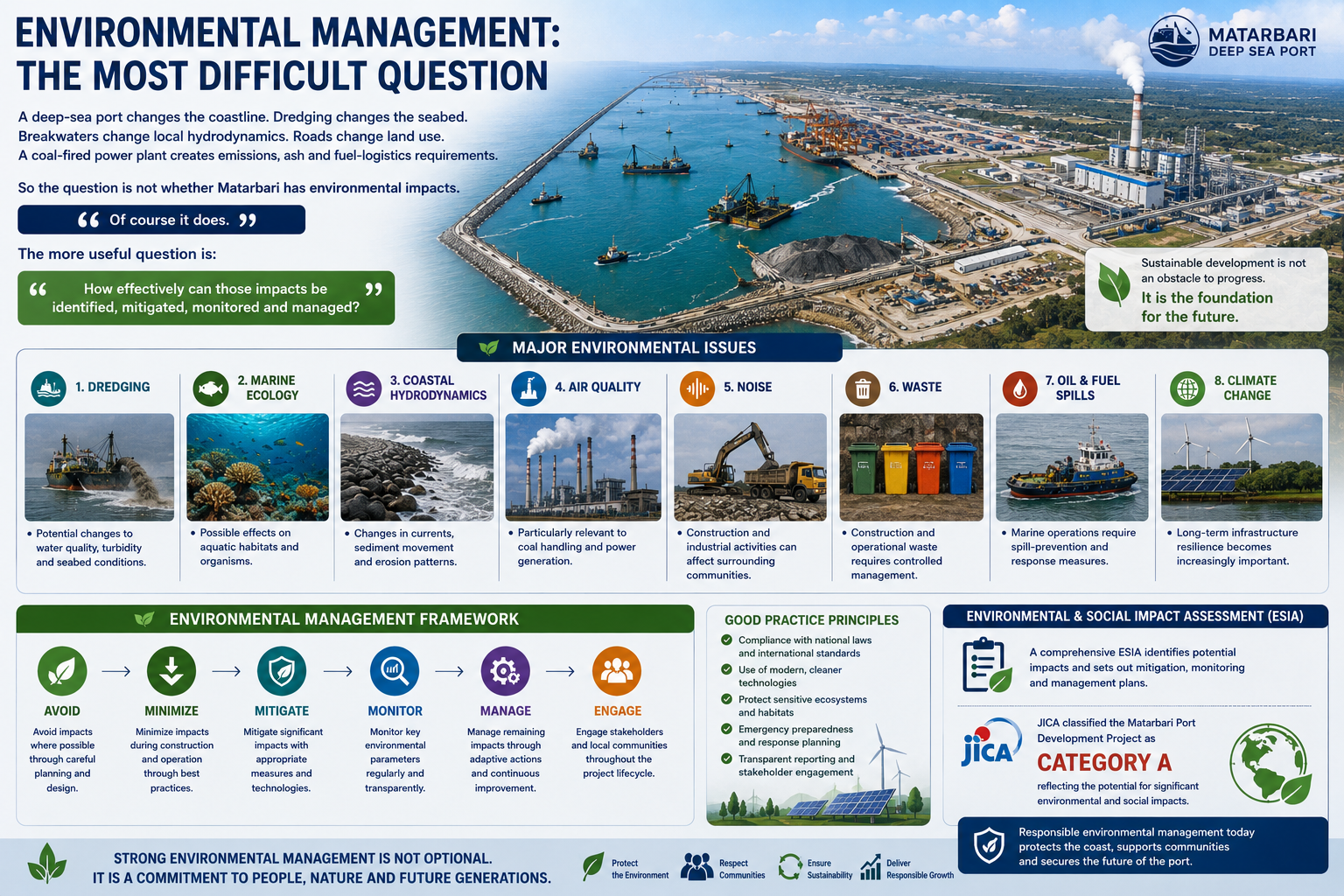Click checkmark beside Emergency preparedness

[726, 729]
